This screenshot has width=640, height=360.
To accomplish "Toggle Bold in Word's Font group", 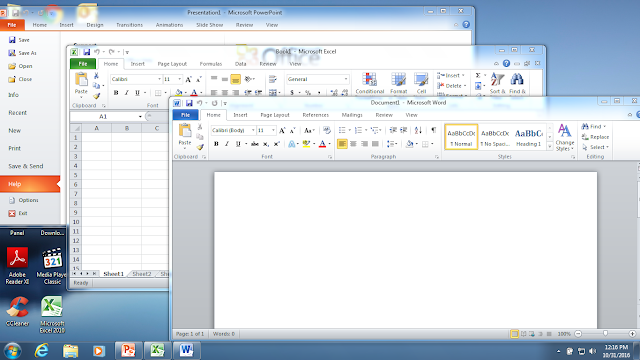I will coord(216,144).
